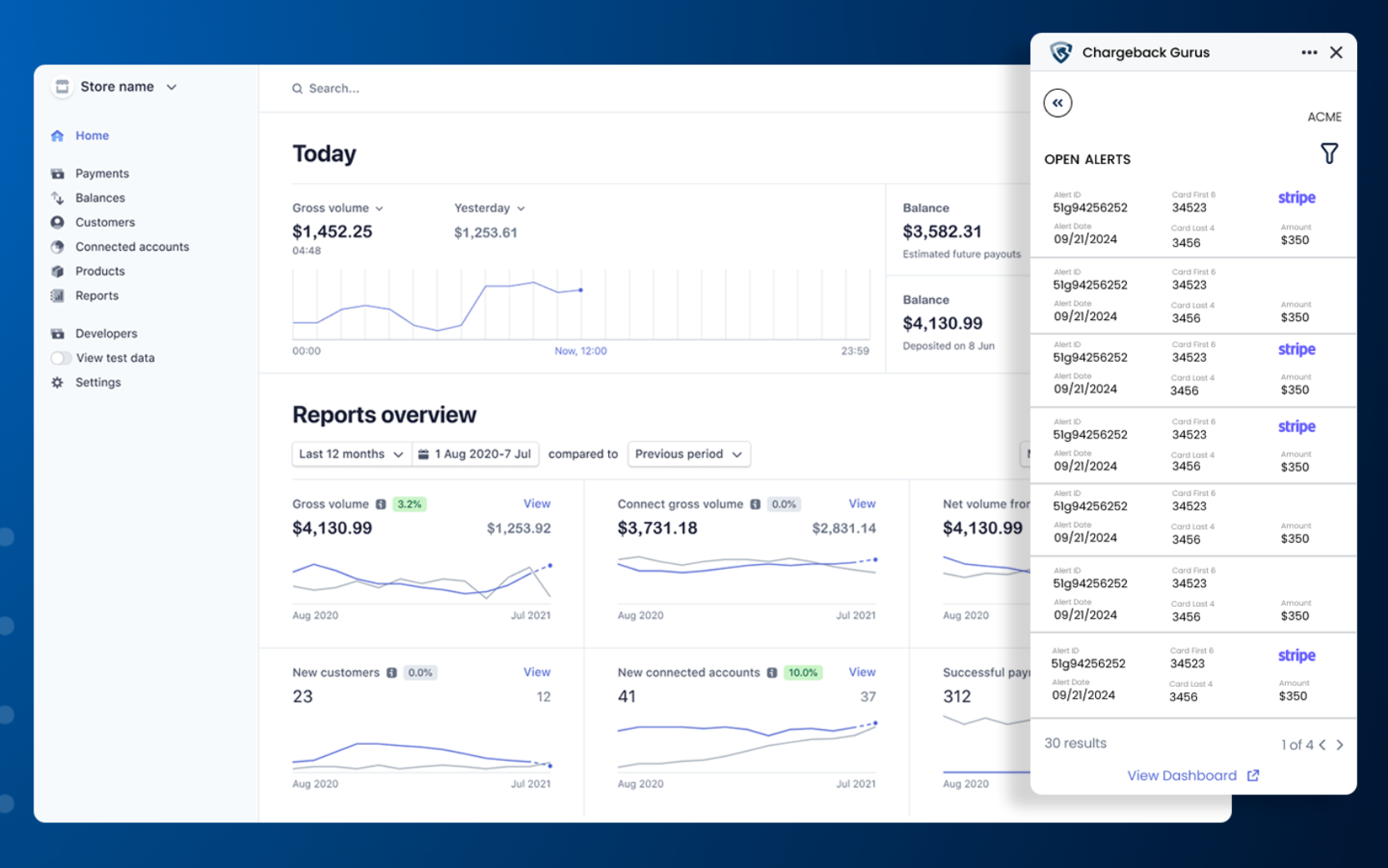Select the Products box icon
The height and width of the screenshot is (868, 1388).
57,271
